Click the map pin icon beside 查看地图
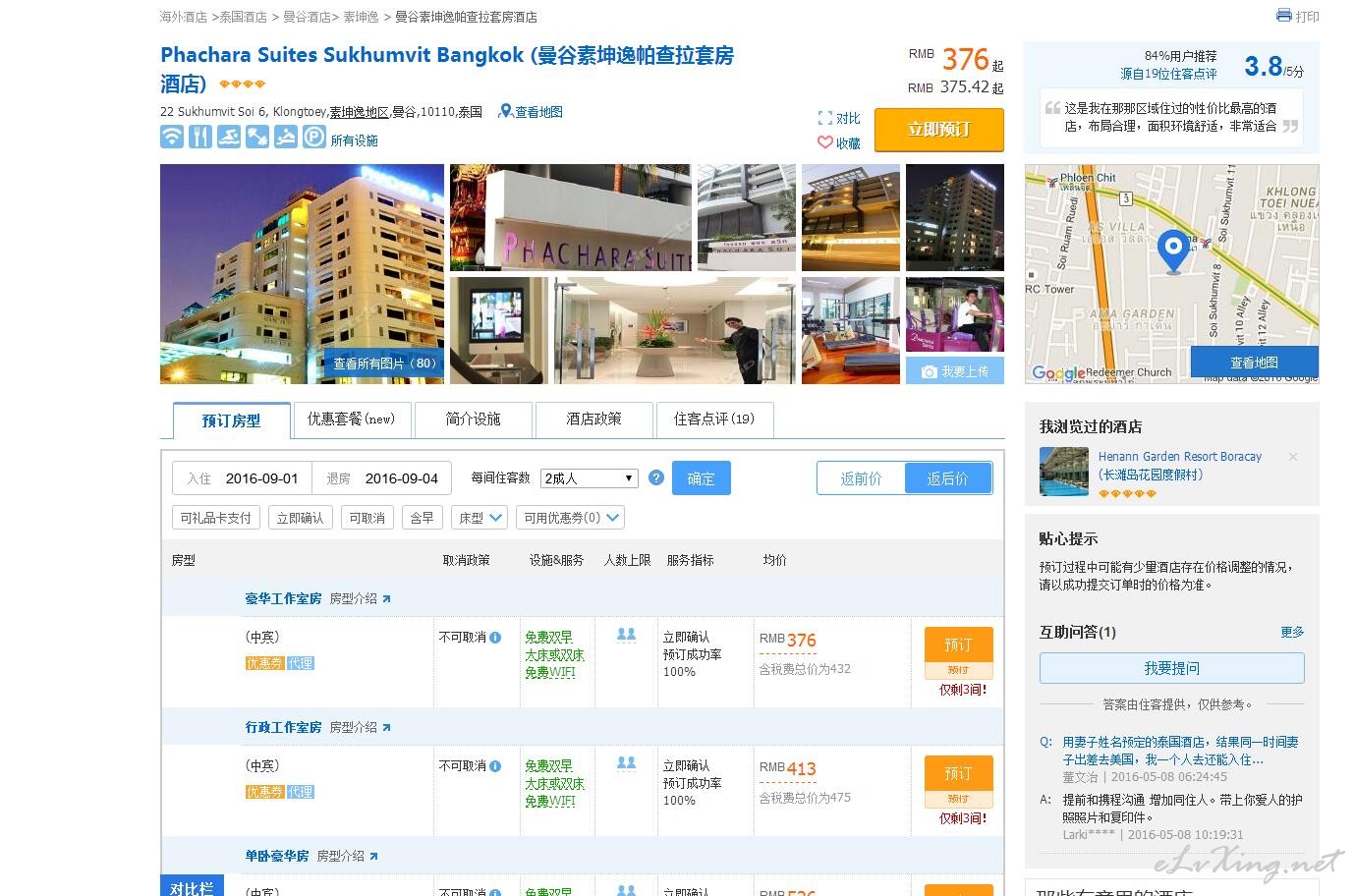Screen dimensions: 1355x896 click(506, 112)
